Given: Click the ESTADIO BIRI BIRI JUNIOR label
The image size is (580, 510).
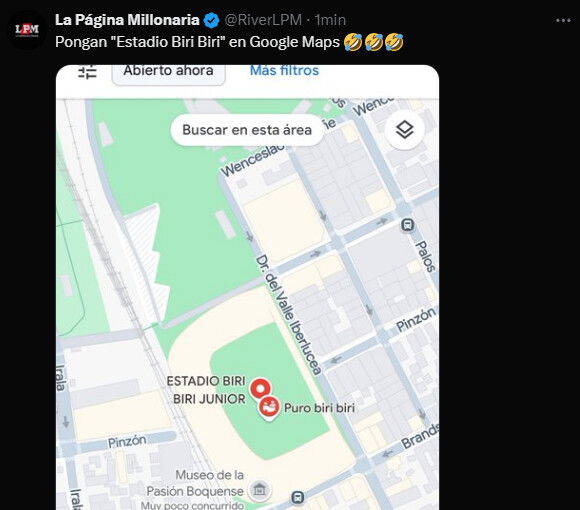Looking at the screenshot, I should point(206,390).
